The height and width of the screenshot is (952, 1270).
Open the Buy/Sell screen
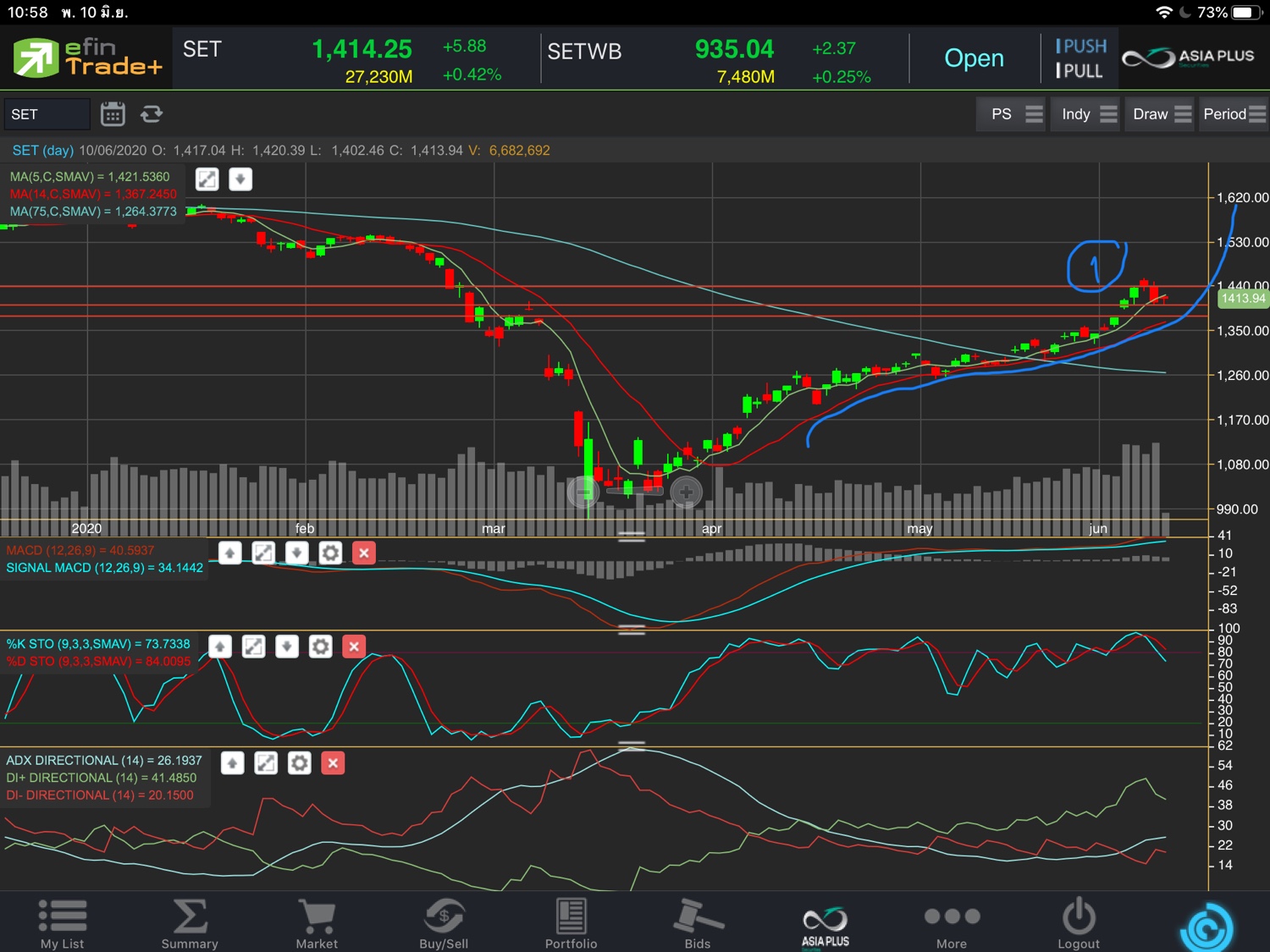444,924
